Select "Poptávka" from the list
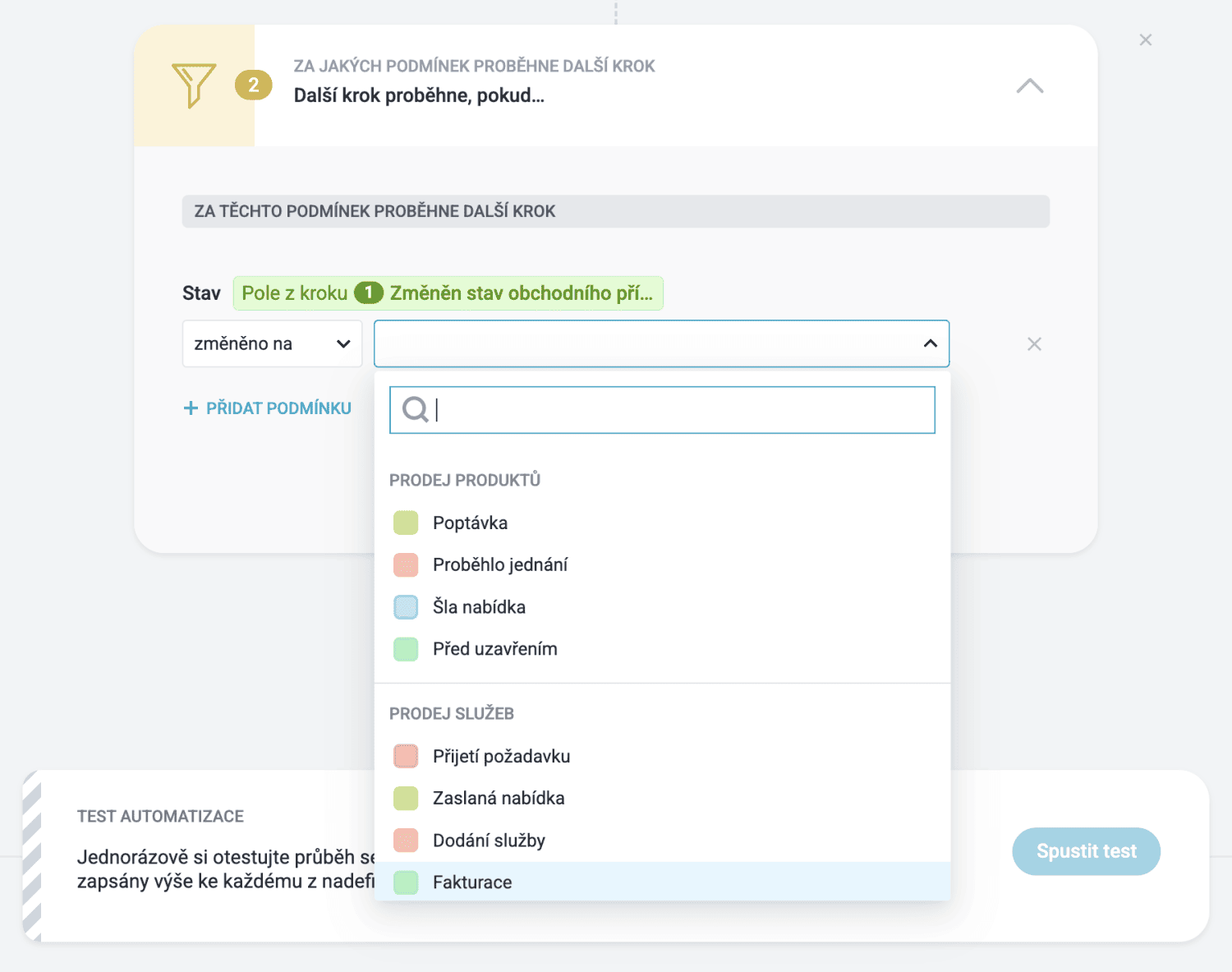 tap(470, 523)
